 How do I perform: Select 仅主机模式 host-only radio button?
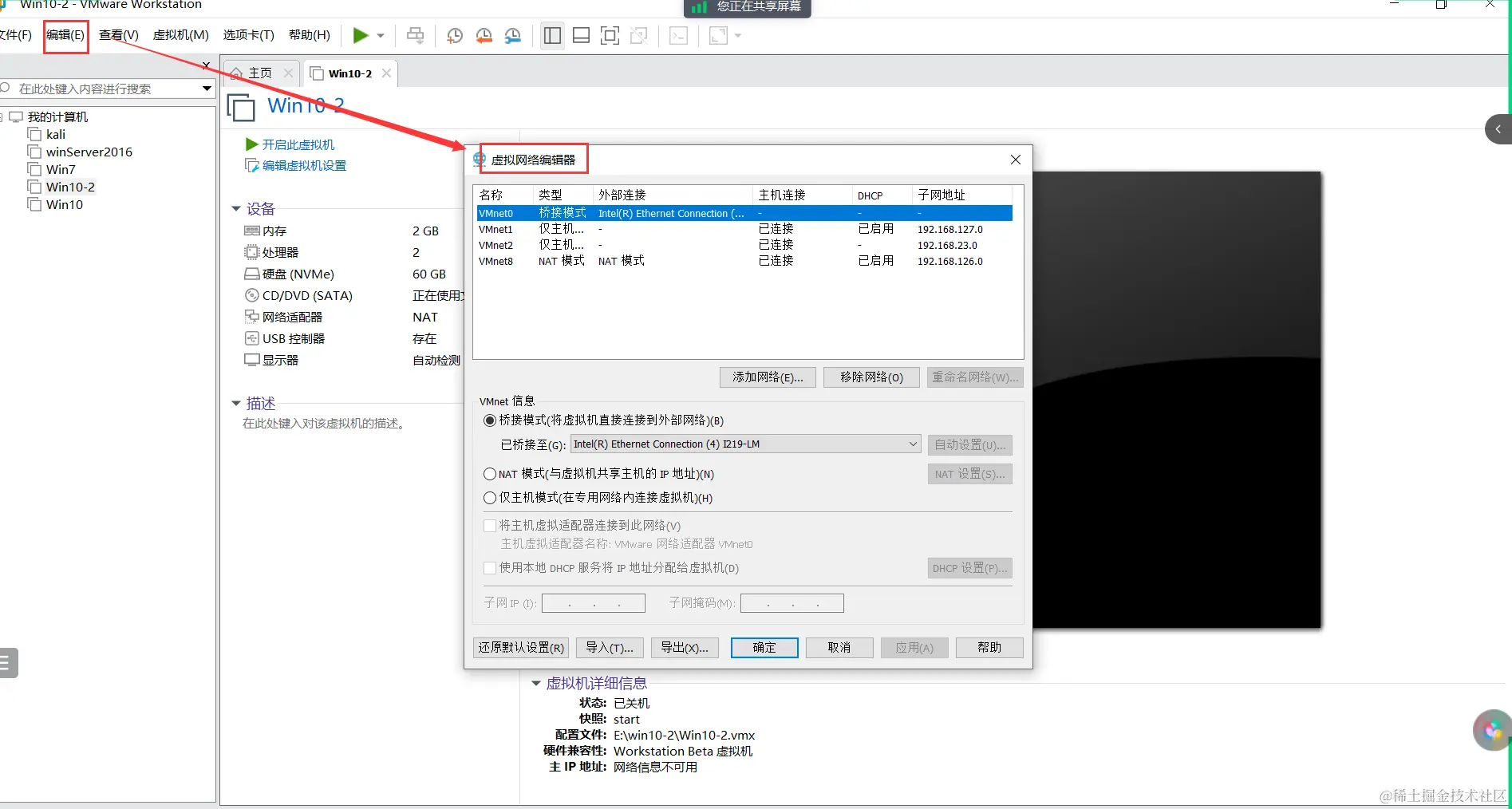pos(490,498)
